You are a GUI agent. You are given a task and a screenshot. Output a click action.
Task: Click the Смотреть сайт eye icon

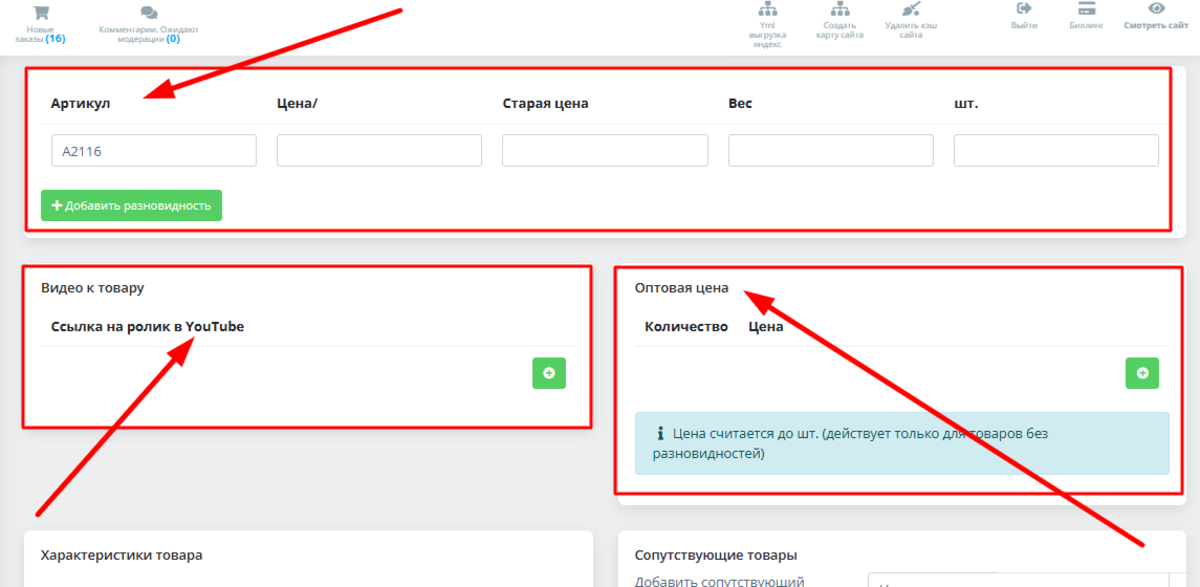[1156, 9]
